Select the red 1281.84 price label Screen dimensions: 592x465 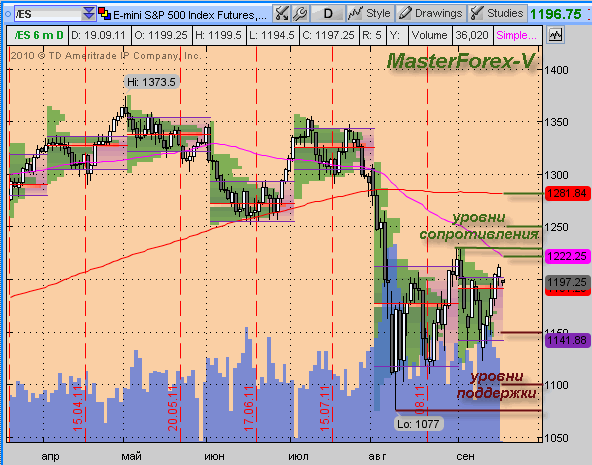point(567,193)
